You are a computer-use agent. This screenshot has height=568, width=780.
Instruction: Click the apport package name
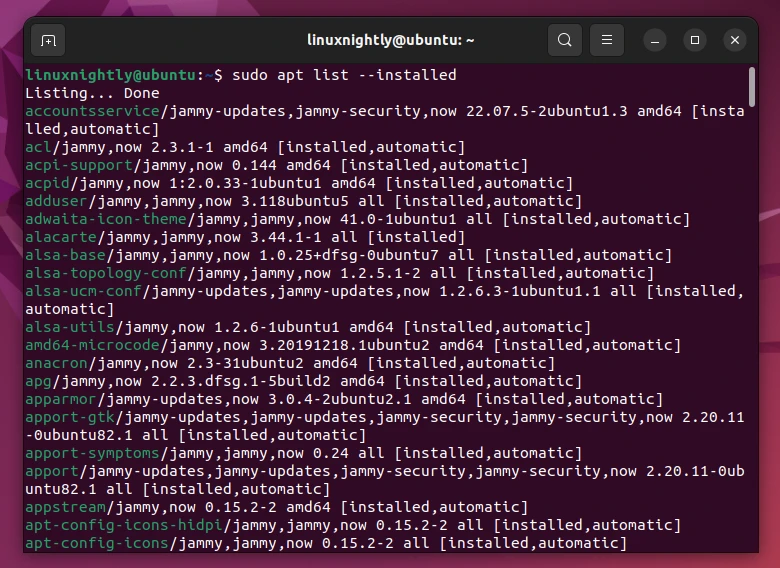pyautogui.click(x=52, y=471)
